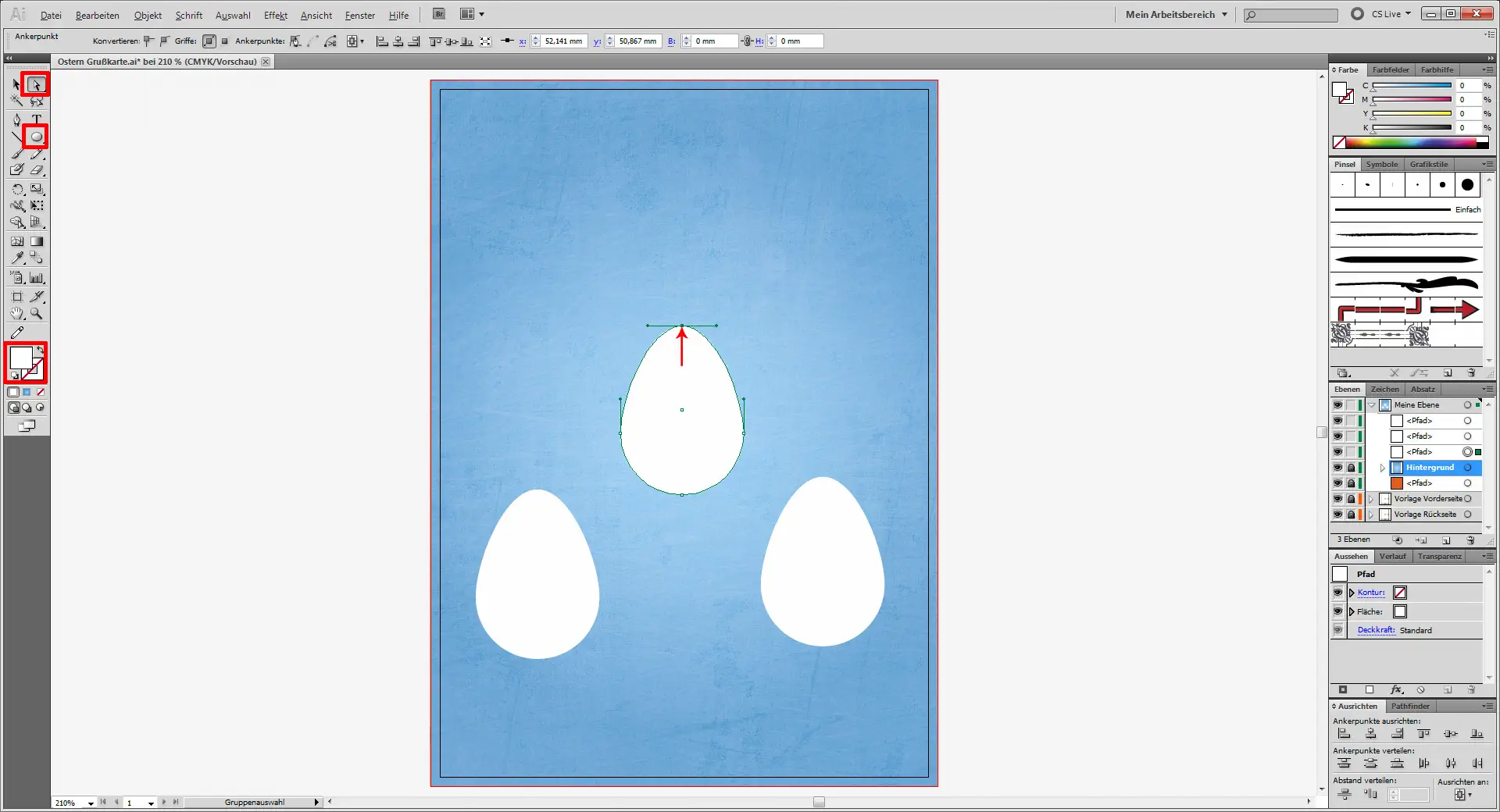Choose the Hand tool

17,314
